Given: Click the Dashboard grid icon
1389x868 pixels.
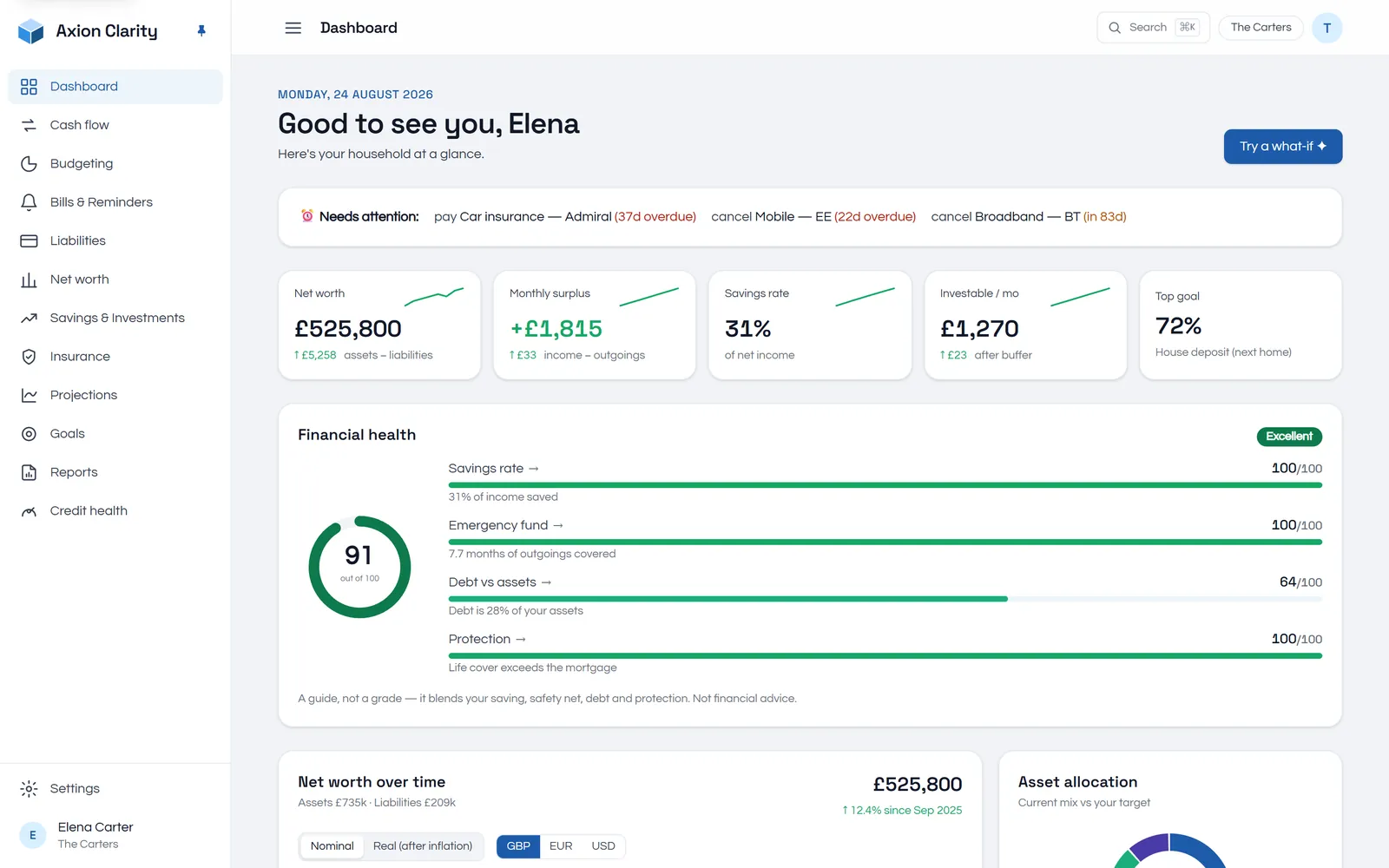Looking at the screenshot, I should click(29, 87).
